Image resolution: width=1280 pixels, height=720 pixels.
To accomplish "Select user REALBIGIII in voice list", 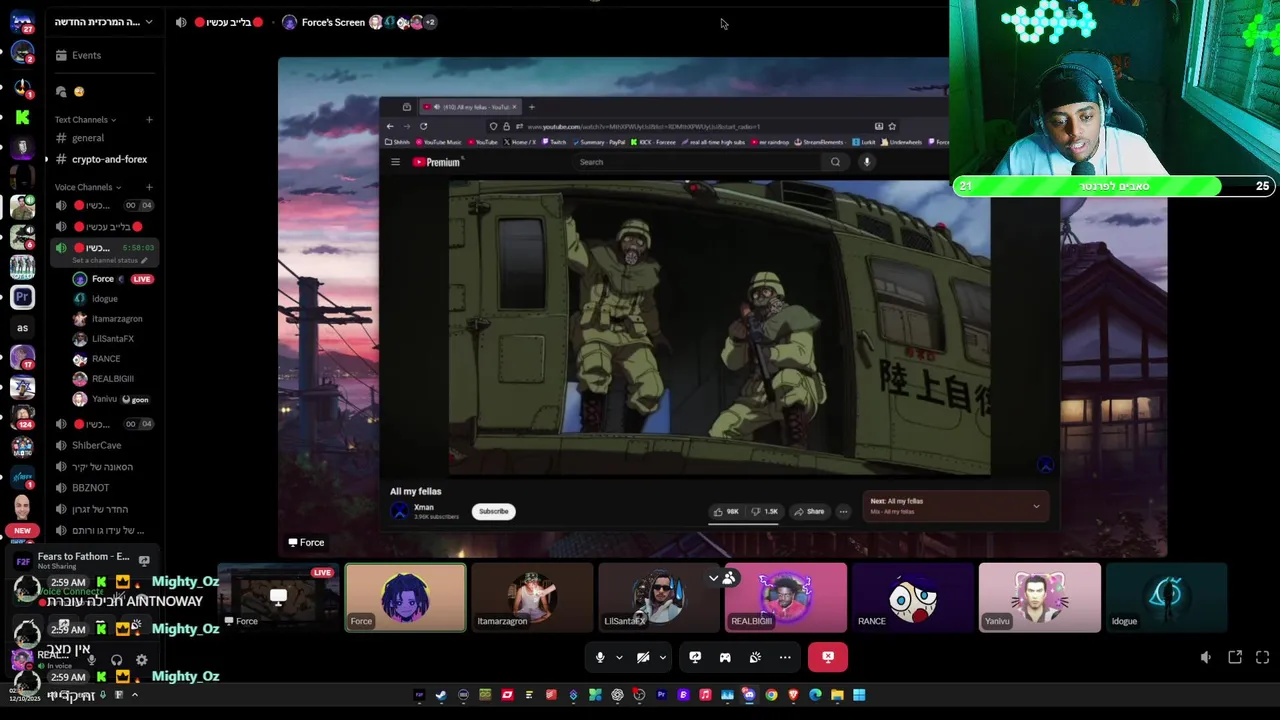I will click(x=112, y=379).
